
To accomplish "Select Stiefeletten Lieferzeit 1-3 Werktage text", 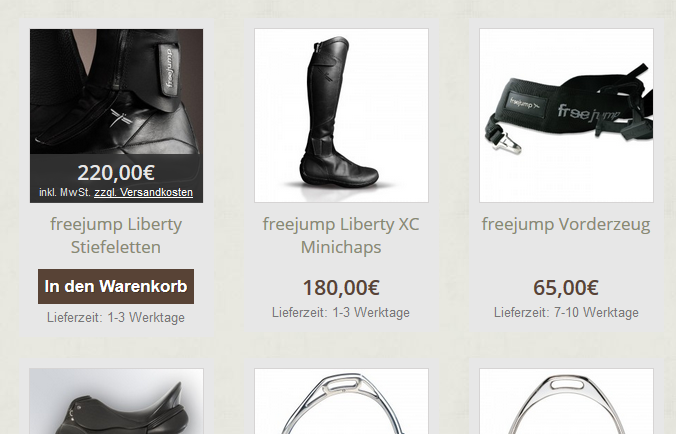I will [x=116, y=318].
